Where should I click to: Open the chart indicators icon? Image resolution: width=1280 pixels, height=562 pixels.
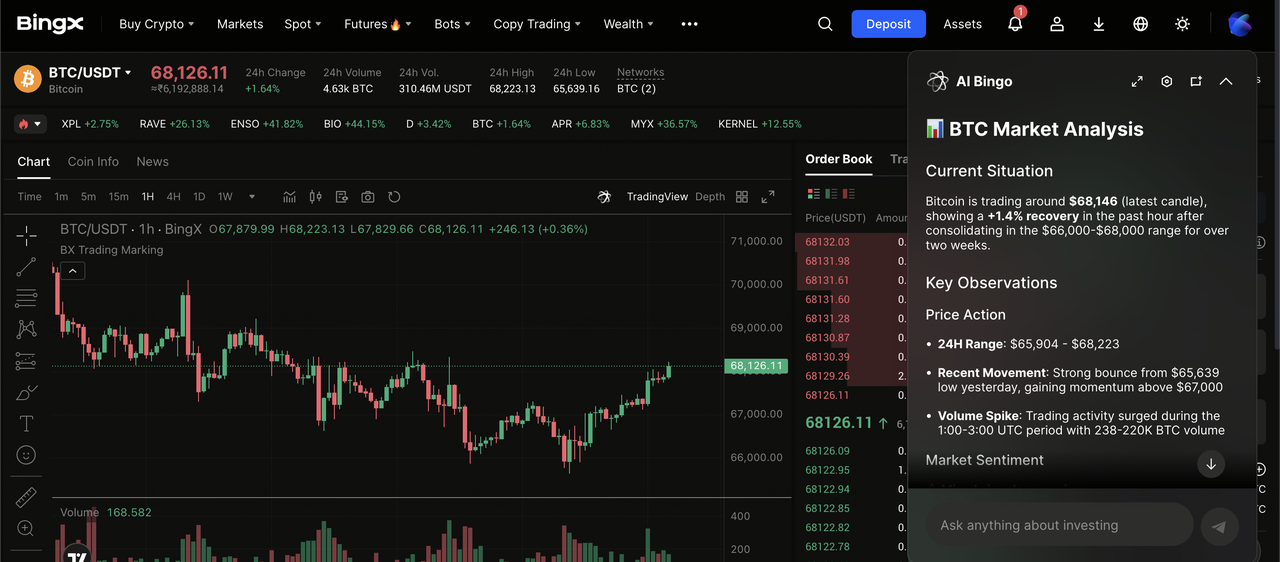[290, 197]
